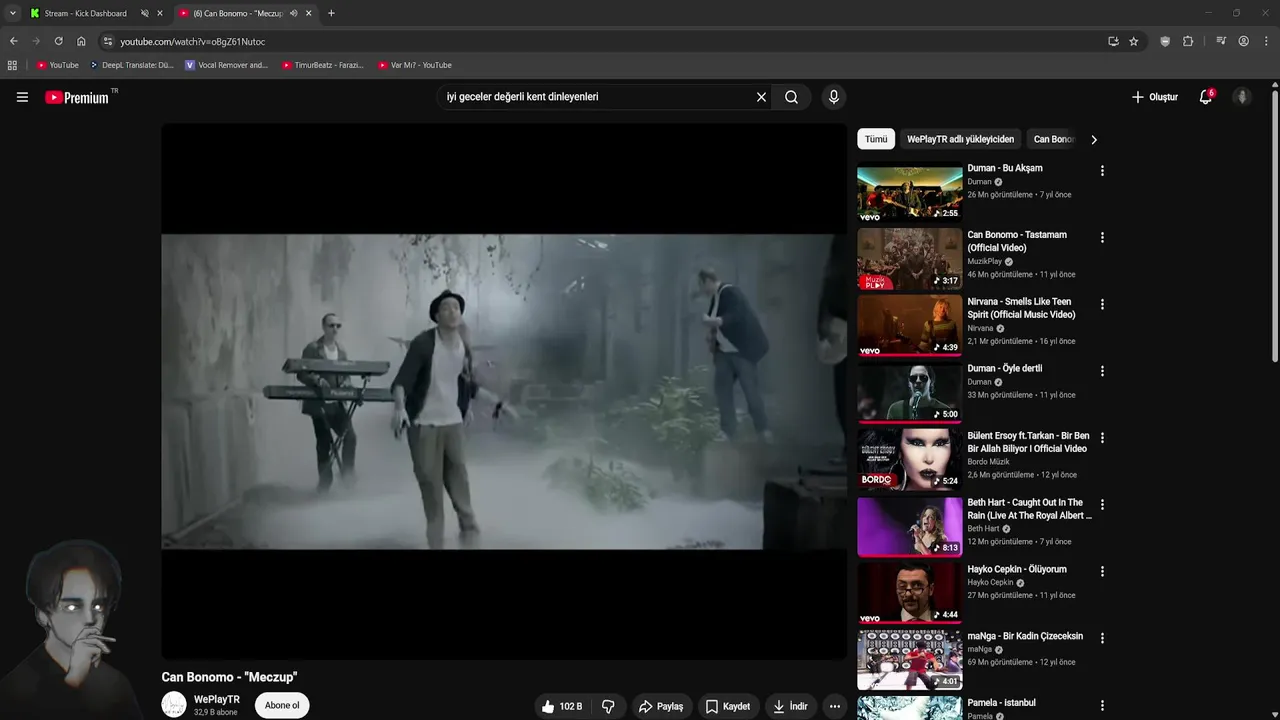Open Hayko Cepkin - Ölüyorum title
This screenshot has width=1280, height=720.
click(x=1017, y=569)
